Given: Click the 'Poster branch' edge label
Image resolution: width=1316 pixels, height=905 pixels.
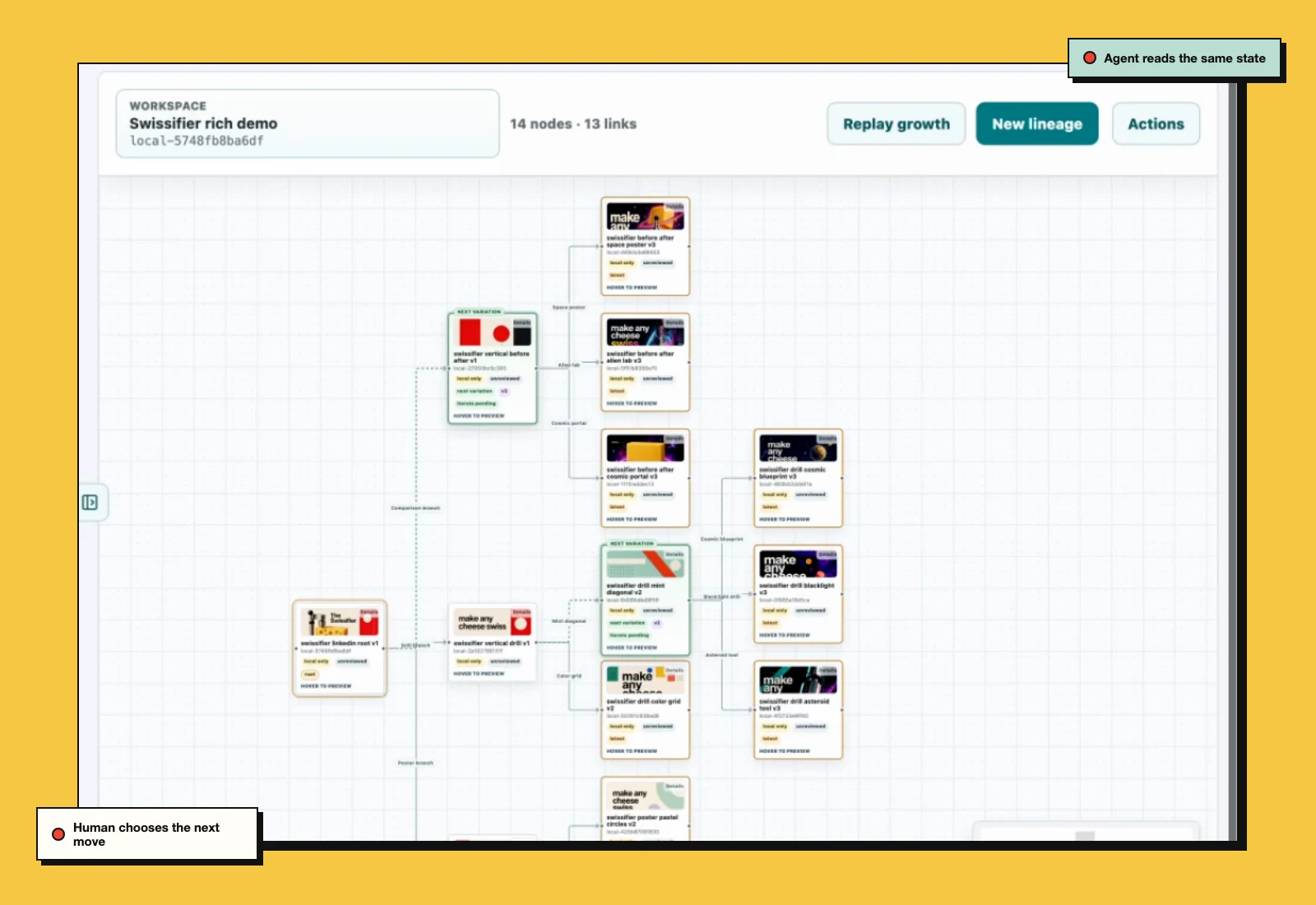Looking at the screenshot, I should point(415,763).
